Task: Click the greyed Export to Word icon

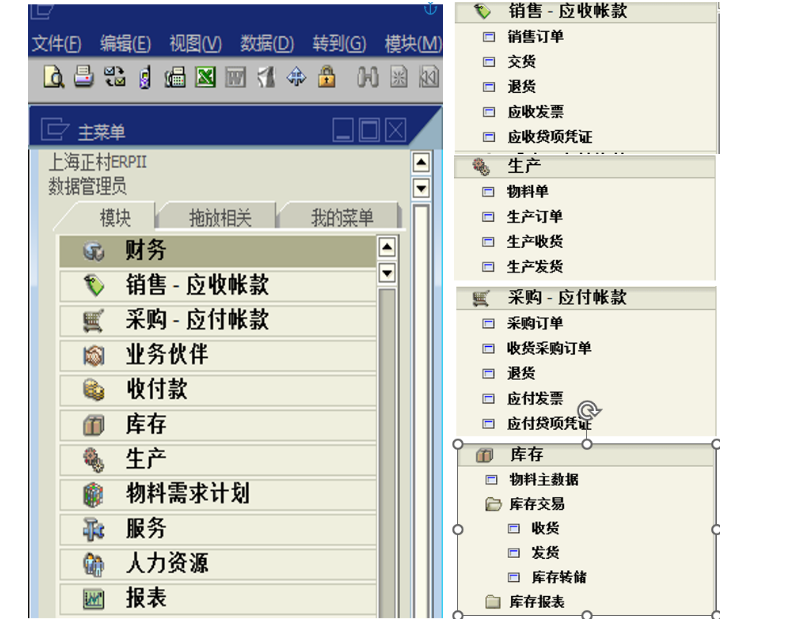Action: point(235,77)
